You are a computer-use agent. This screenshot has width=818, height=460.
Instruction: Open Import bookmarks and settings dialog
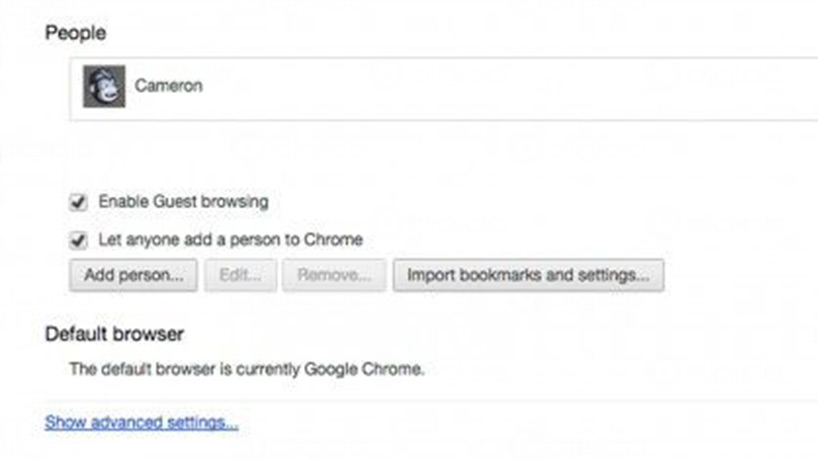(x=528, y=275)
